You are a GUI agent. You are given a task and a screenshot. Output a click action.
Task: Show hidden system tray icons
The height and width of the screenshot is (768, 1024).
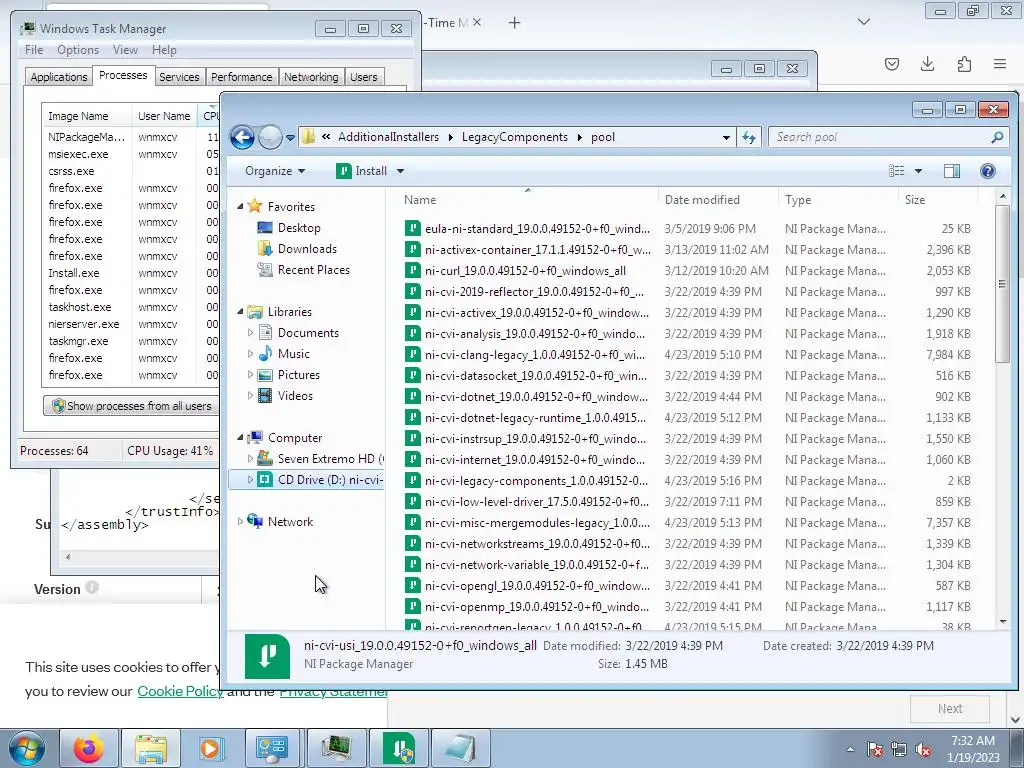coord(850,750)
